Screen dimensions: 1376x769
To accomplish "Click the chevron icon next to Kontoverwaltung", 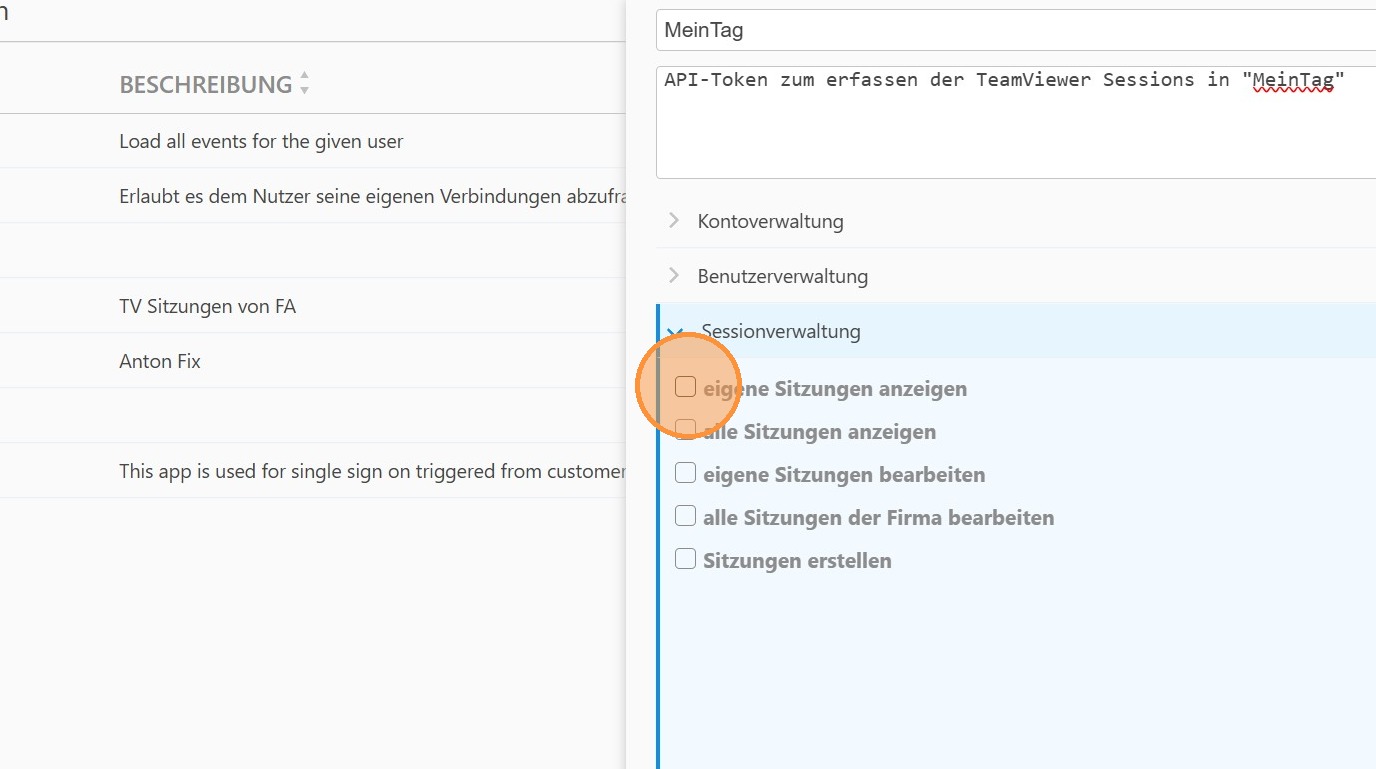I will click(x=674, y=220).
